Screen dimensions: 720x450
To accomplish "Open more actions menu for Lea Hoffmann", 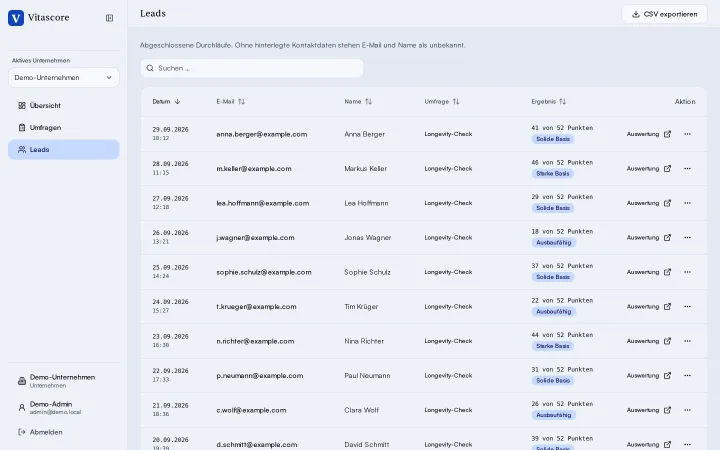I will click(687, 203).
